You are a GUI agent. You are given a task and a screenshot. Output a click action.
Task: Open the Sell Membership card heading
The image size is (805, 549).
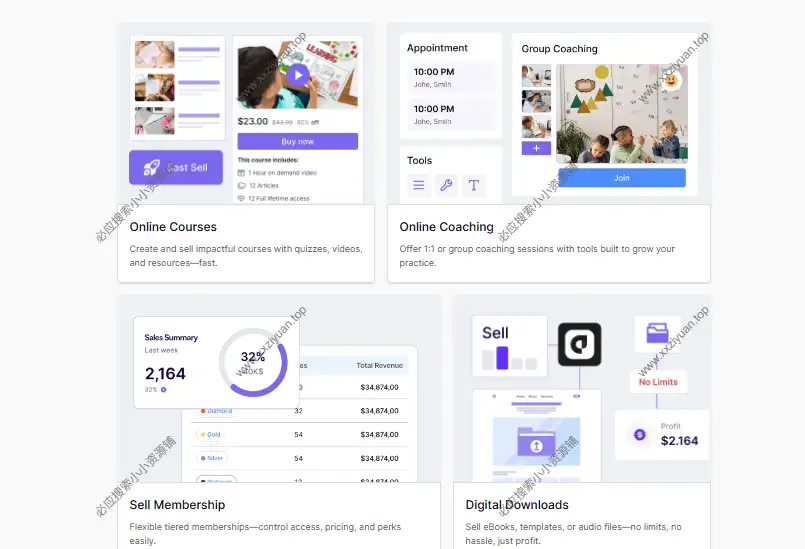tap(177, 505)
